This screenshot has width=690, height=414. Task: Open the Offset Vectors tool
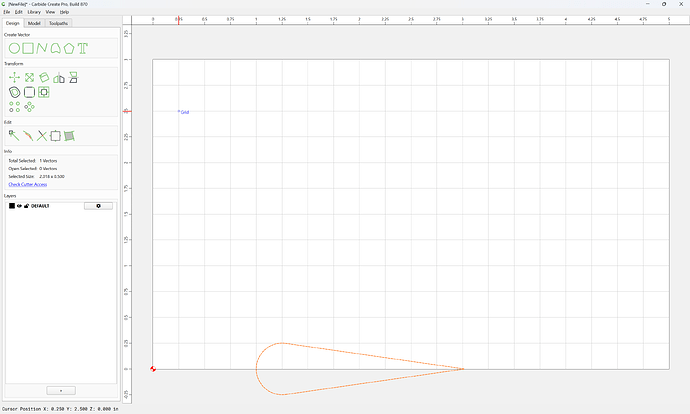point(15,92)
